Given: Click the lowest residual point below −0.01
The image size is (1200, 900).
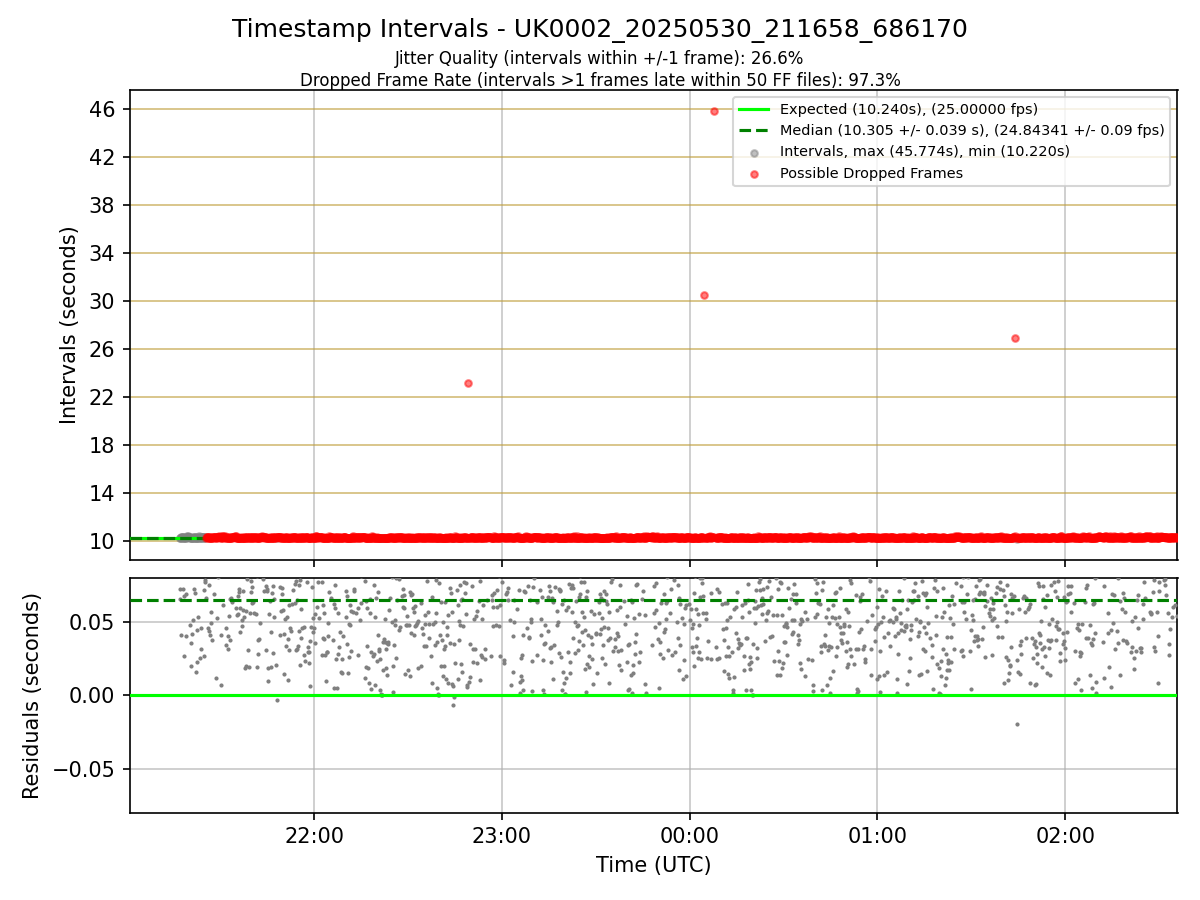Looking at the screenshot, I should point(1017,724).
